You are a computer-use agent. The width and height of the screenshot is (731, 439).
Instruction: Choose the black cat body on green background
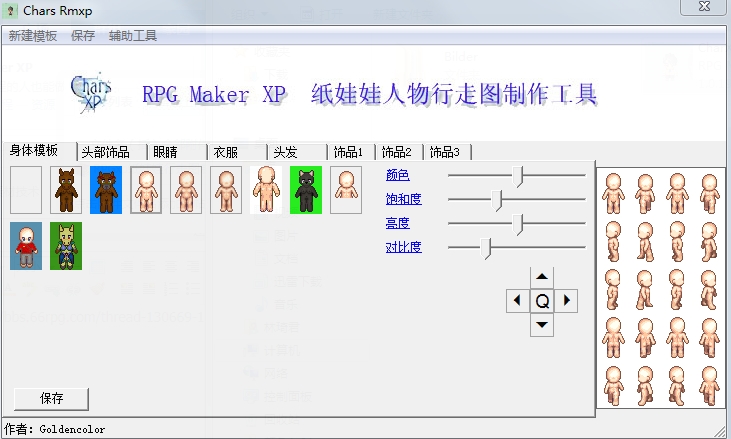306,190
